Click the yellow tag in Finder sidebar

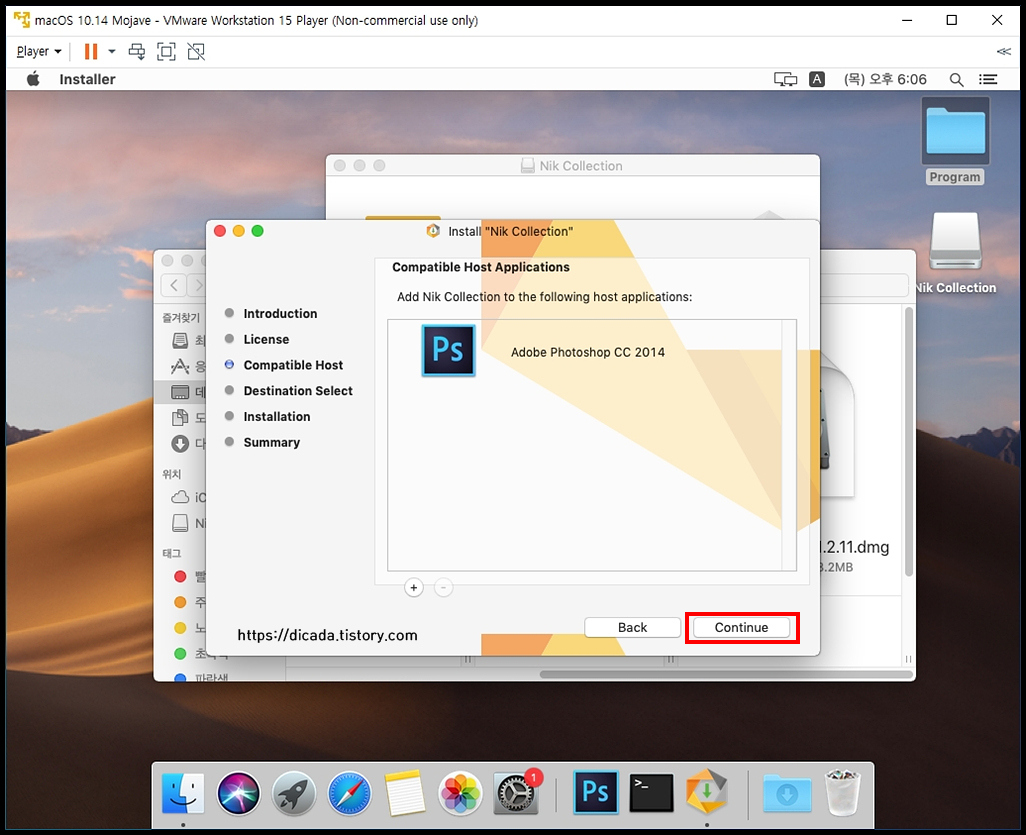click(x=180, y=628)
